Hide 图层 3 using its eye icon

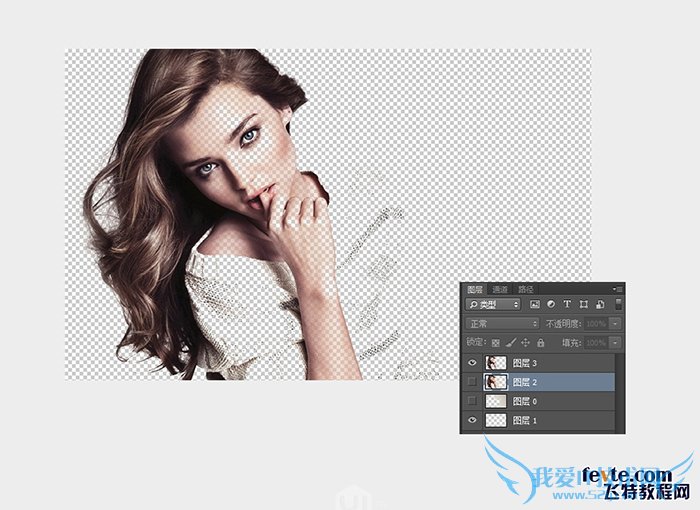(472, 363)
